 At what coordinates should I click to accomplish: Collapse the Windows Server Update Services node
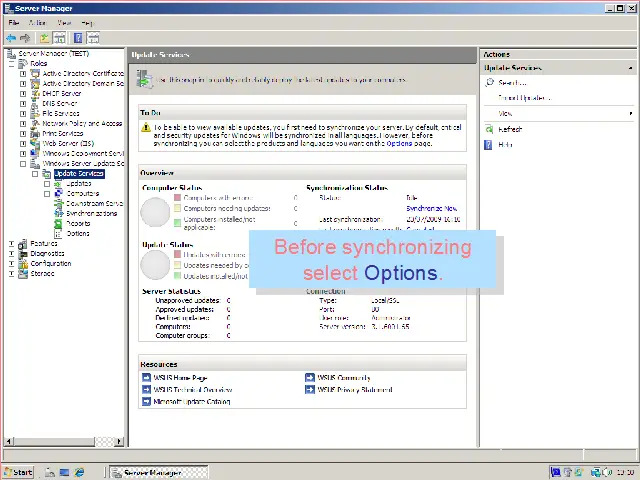(23, 164)
